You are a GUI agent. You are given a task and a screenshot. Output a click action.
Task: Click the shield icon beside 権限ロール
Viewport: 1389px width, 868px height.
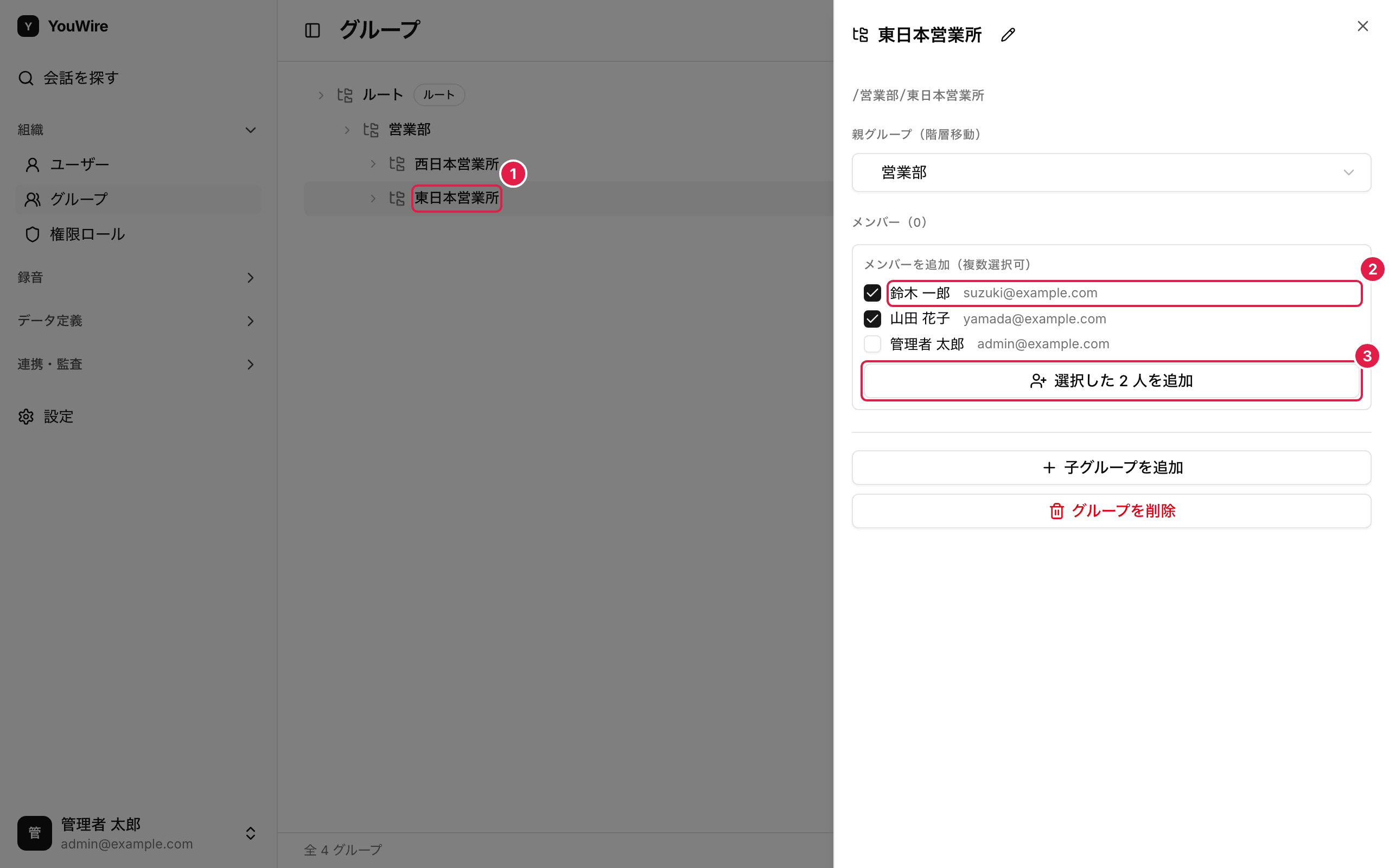(33, 234)
